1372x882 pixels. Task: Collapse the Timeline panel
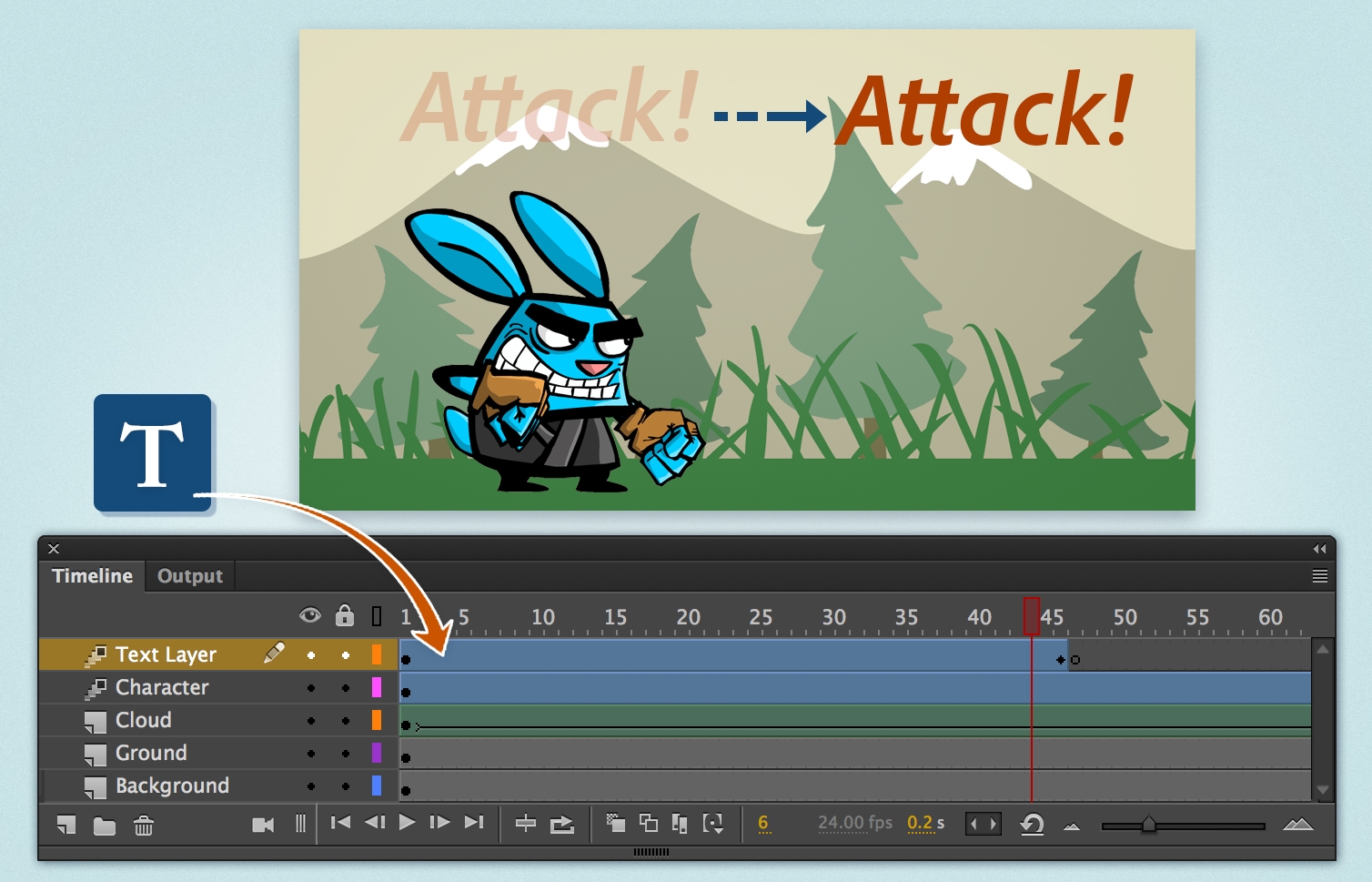click(x=1318, y=548)
